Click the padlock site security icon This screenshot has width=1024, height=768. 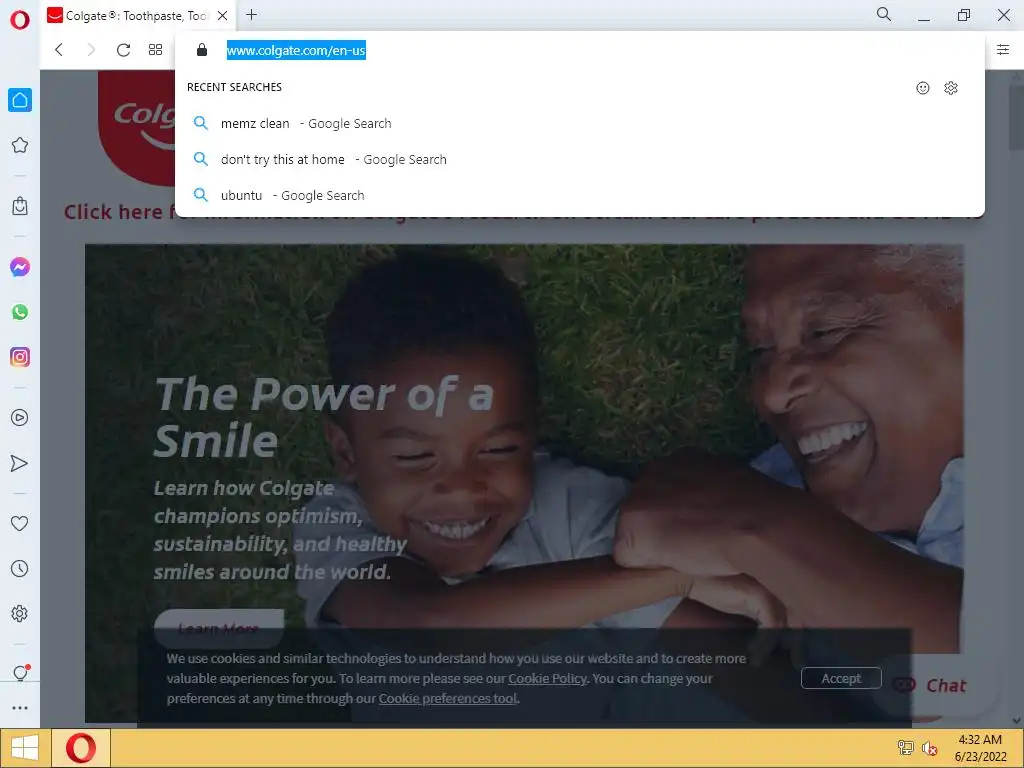202,50
